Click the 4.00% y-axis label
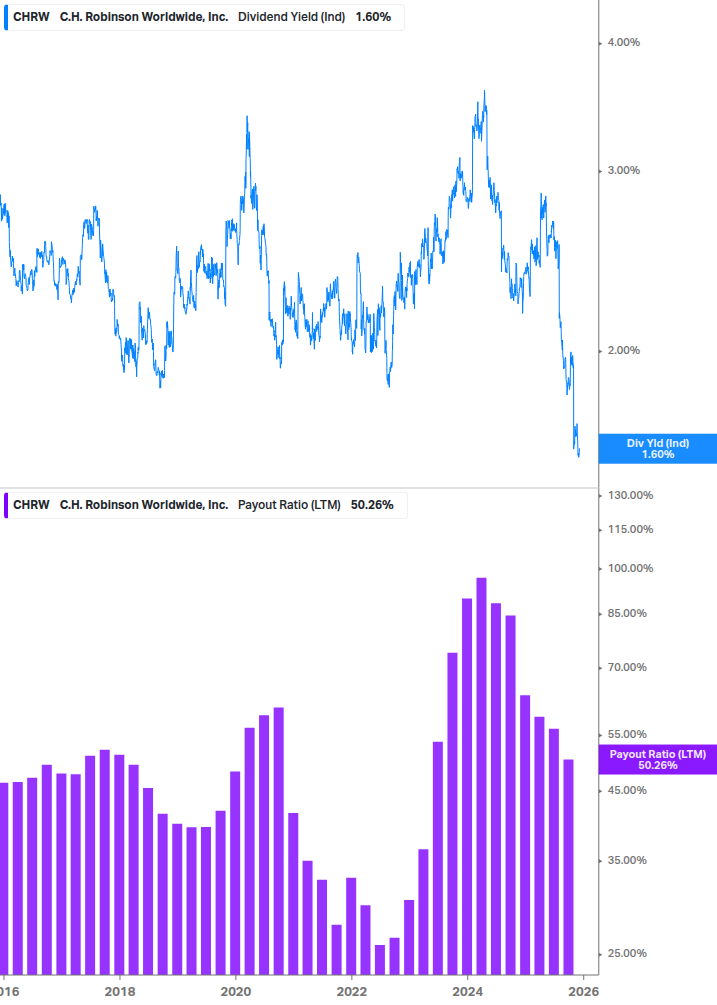Image resolution: width=717 pixels, height=1005 pixels. [623, 42]
